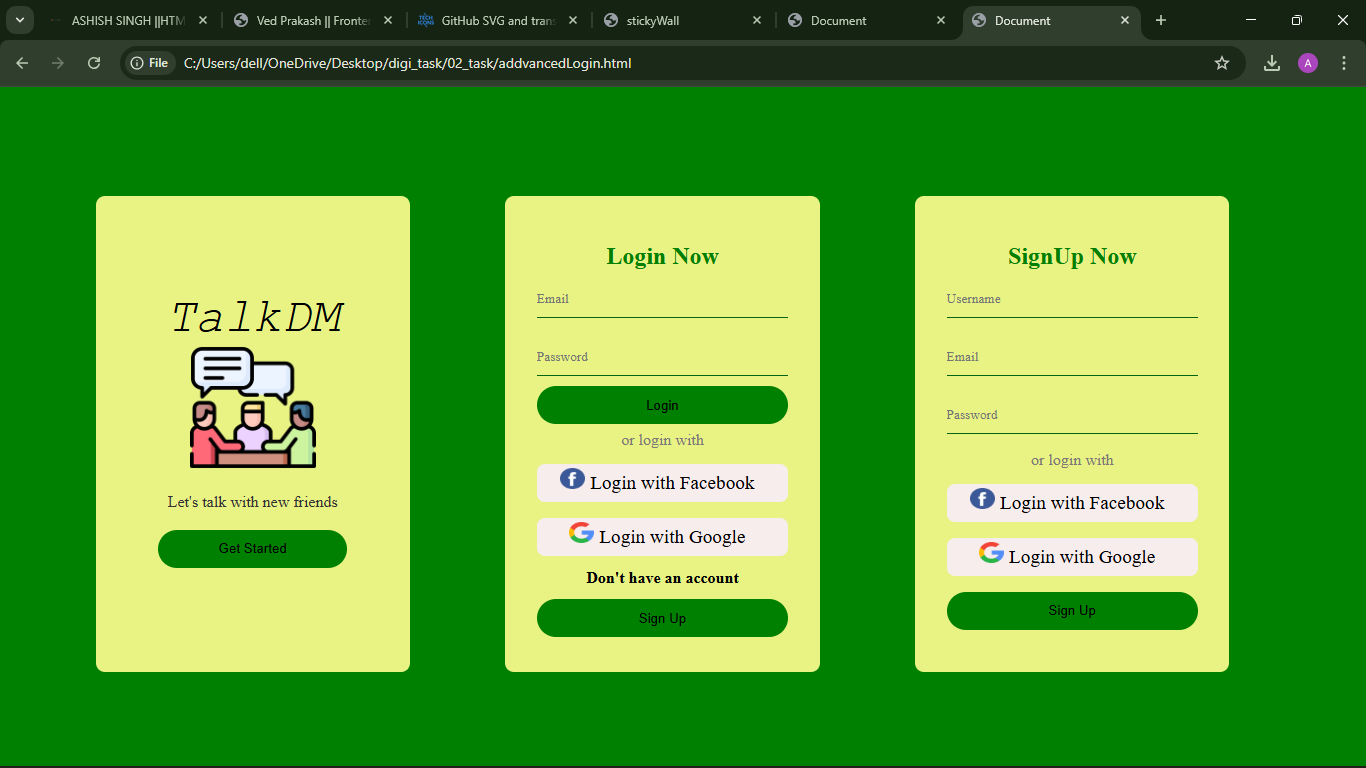The height and width of the screenshot is (768, 1366).
Task: Reload the page with the refresh icon
Action: [94, 63]
